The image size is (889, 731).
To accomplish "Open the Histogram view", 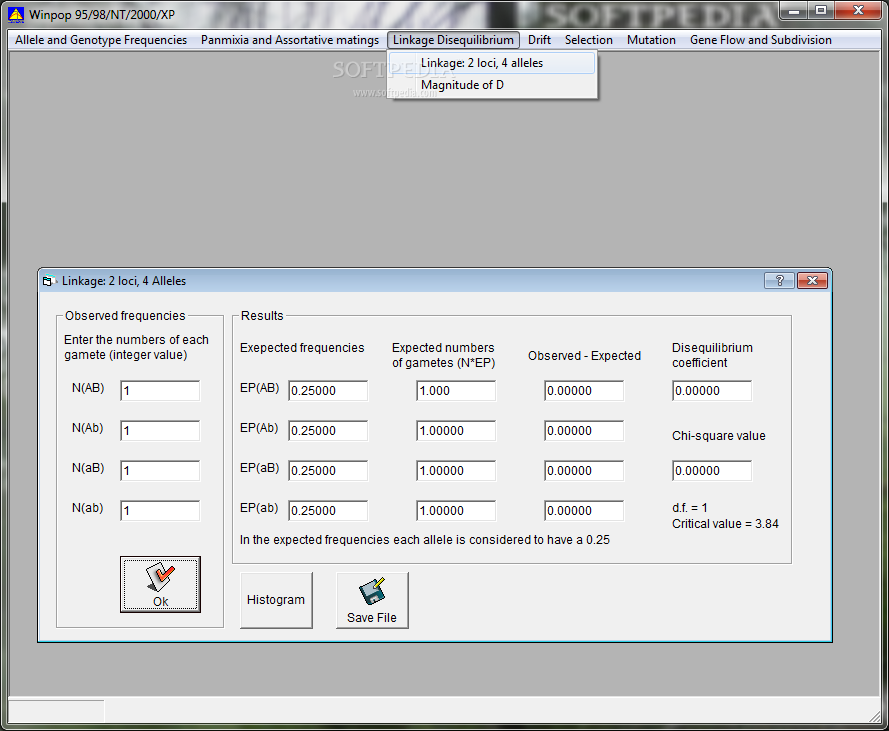I will 276,601.
